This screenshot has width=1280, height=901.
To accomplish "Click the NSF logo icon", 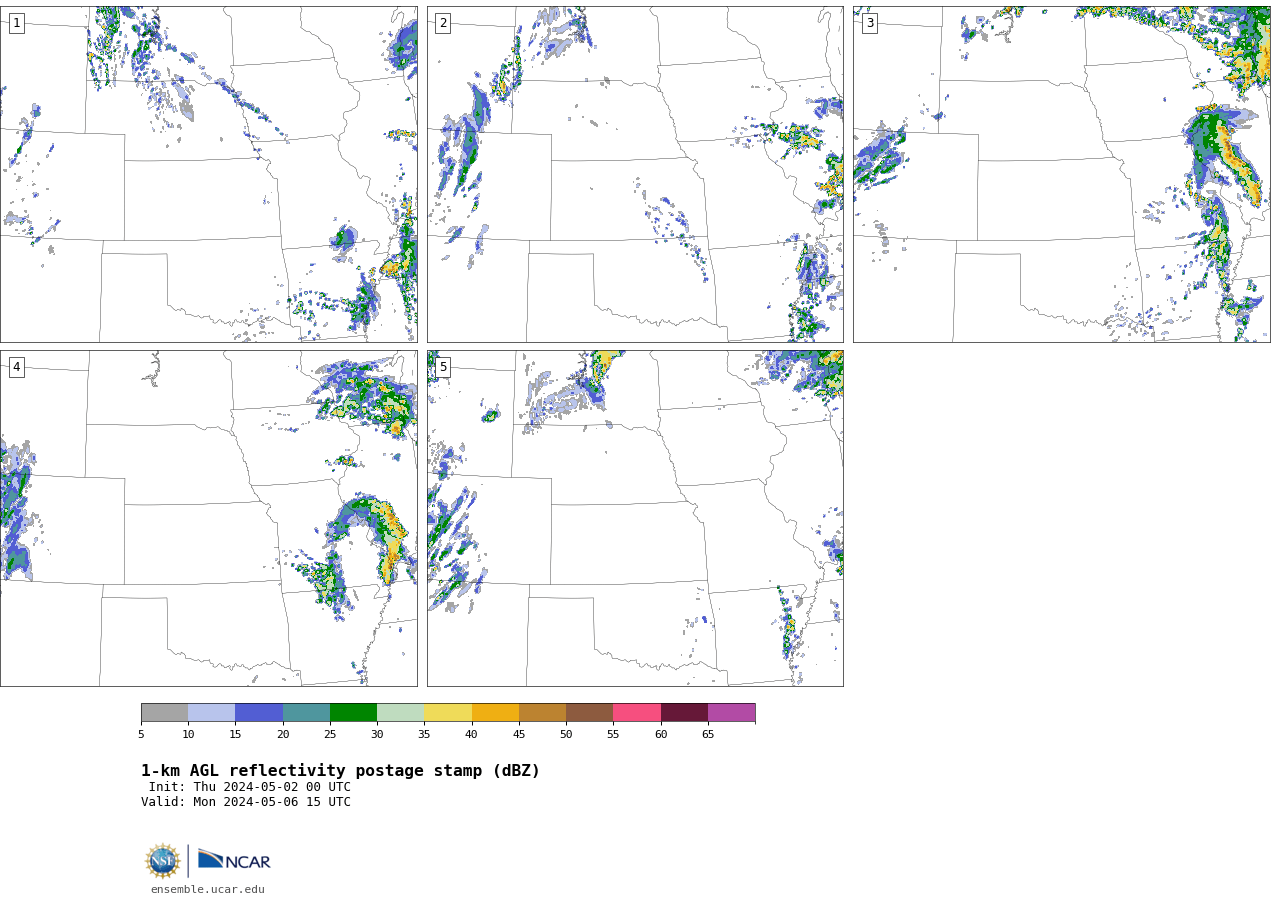I will pyautogui.click(x=163, y=861).
